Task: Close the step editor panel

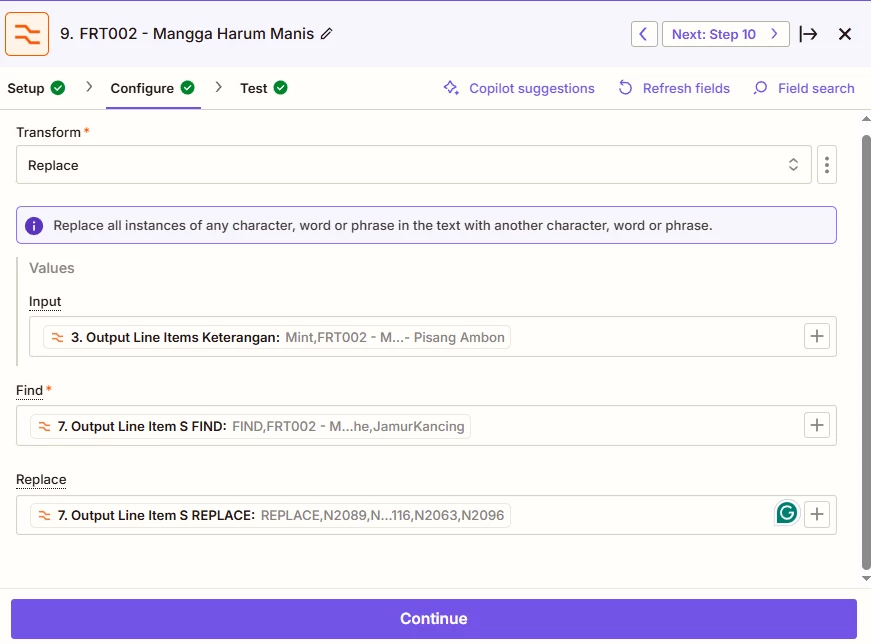Action: [x=844, y=34]
